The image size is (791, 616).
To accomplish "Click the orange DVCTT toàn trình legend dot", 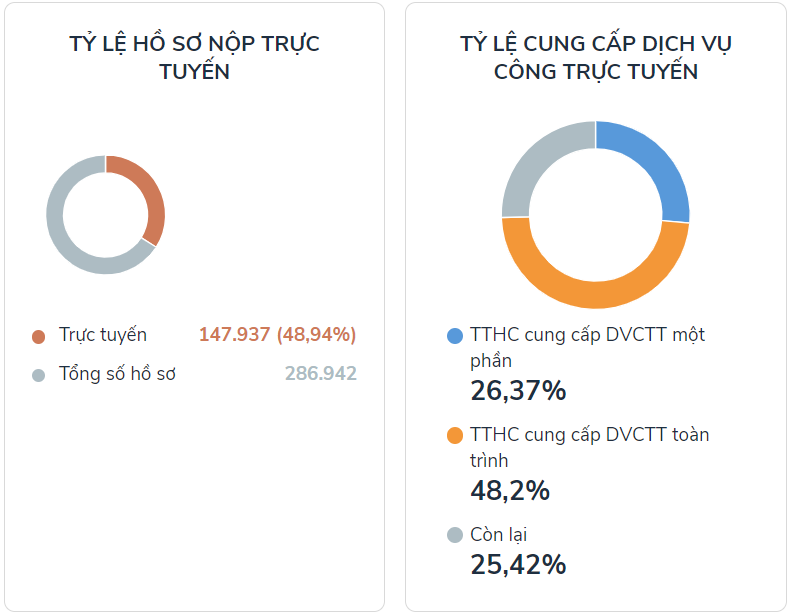I will point(455,435).
